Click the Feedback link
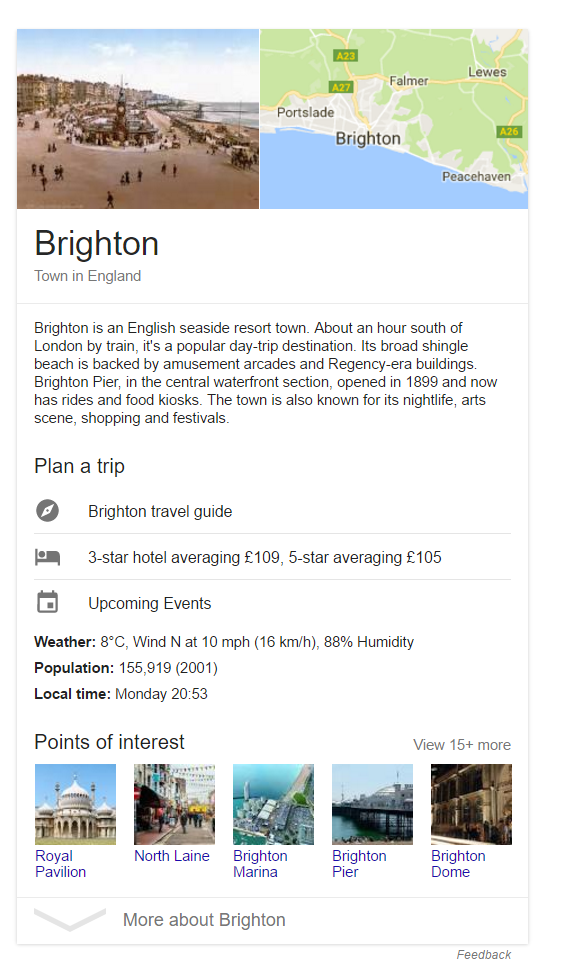Image resolution: width=583 pixels, height=963 pixels. [483, 954]
